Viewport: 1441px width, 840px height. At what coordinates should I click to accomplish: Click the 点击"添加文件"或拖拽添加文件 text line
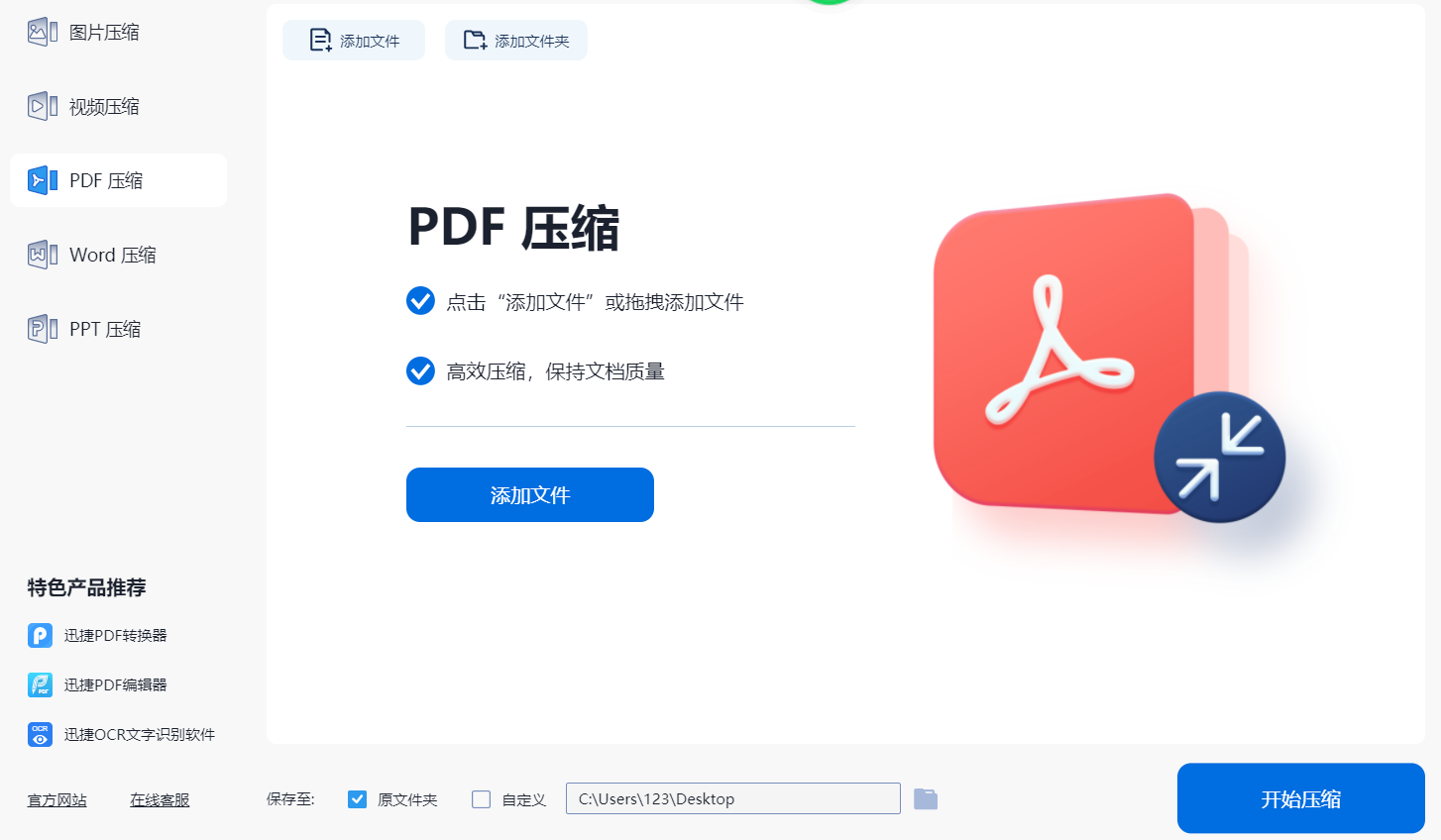point(595,302)
